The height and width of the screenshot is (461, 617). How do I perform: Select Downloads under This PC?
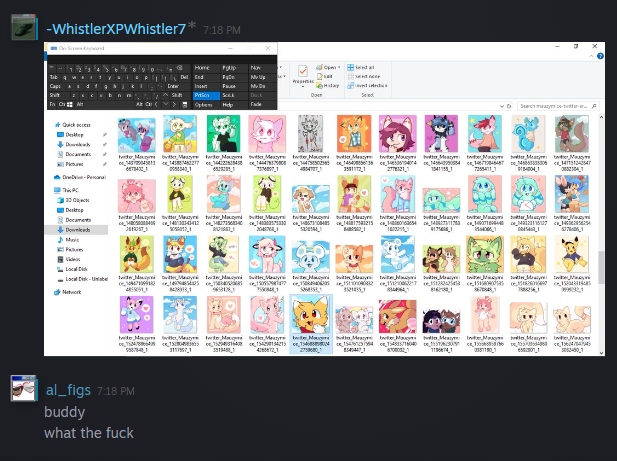coord(78,230)
